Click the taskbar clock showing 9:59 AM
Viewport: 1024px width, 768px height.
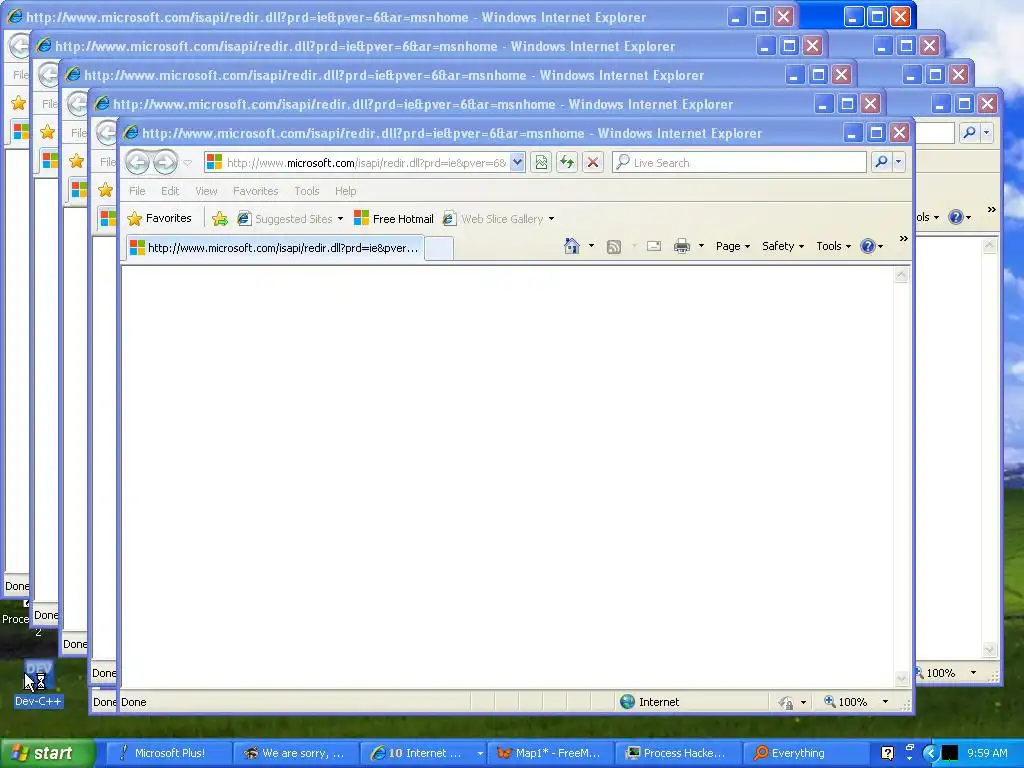tap(987, 753)
